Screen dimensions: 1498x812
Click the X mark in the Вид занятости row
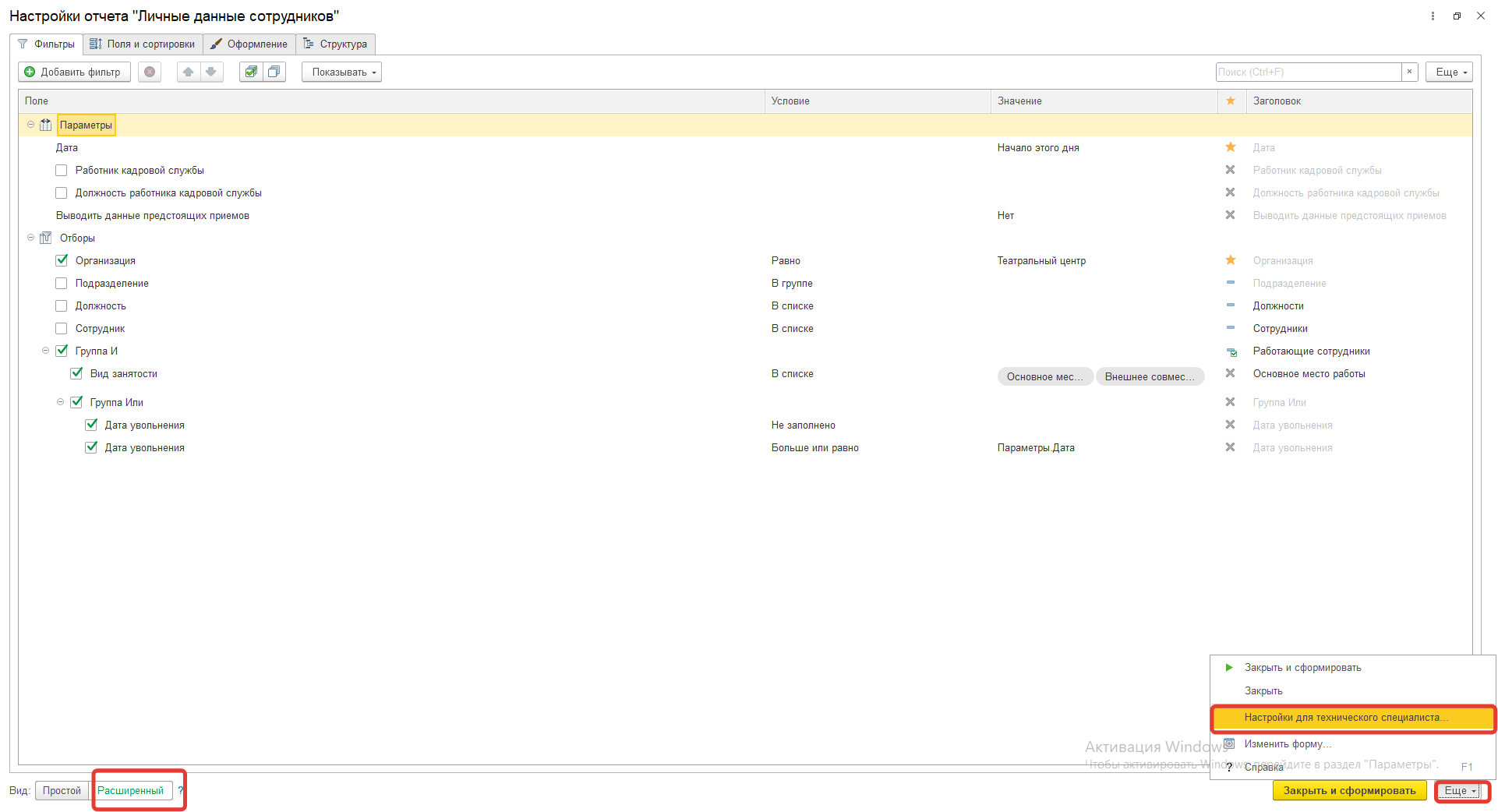[1230, 373]
